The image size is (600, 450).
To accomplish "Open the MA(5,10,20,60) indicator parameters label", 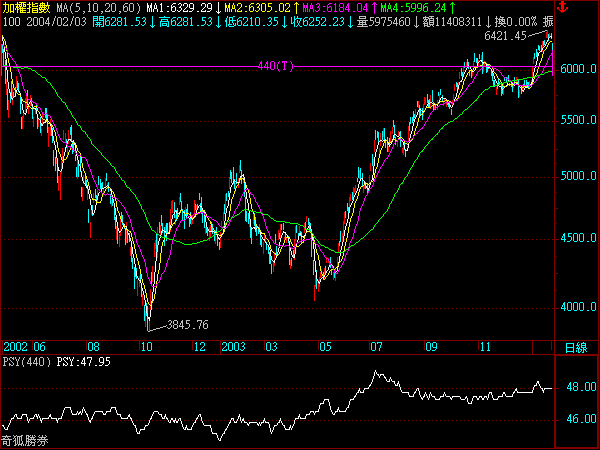I will 99,8.
